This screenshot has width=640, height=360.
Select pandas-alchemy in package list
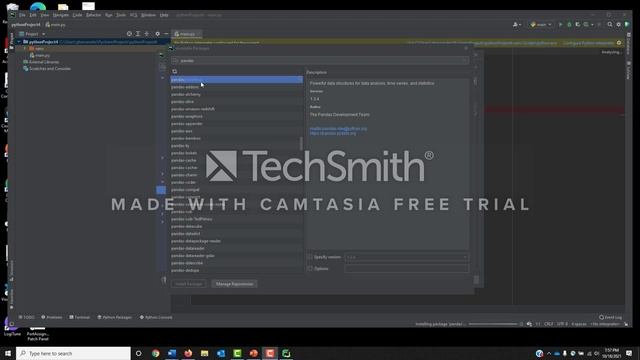point(237,94)
